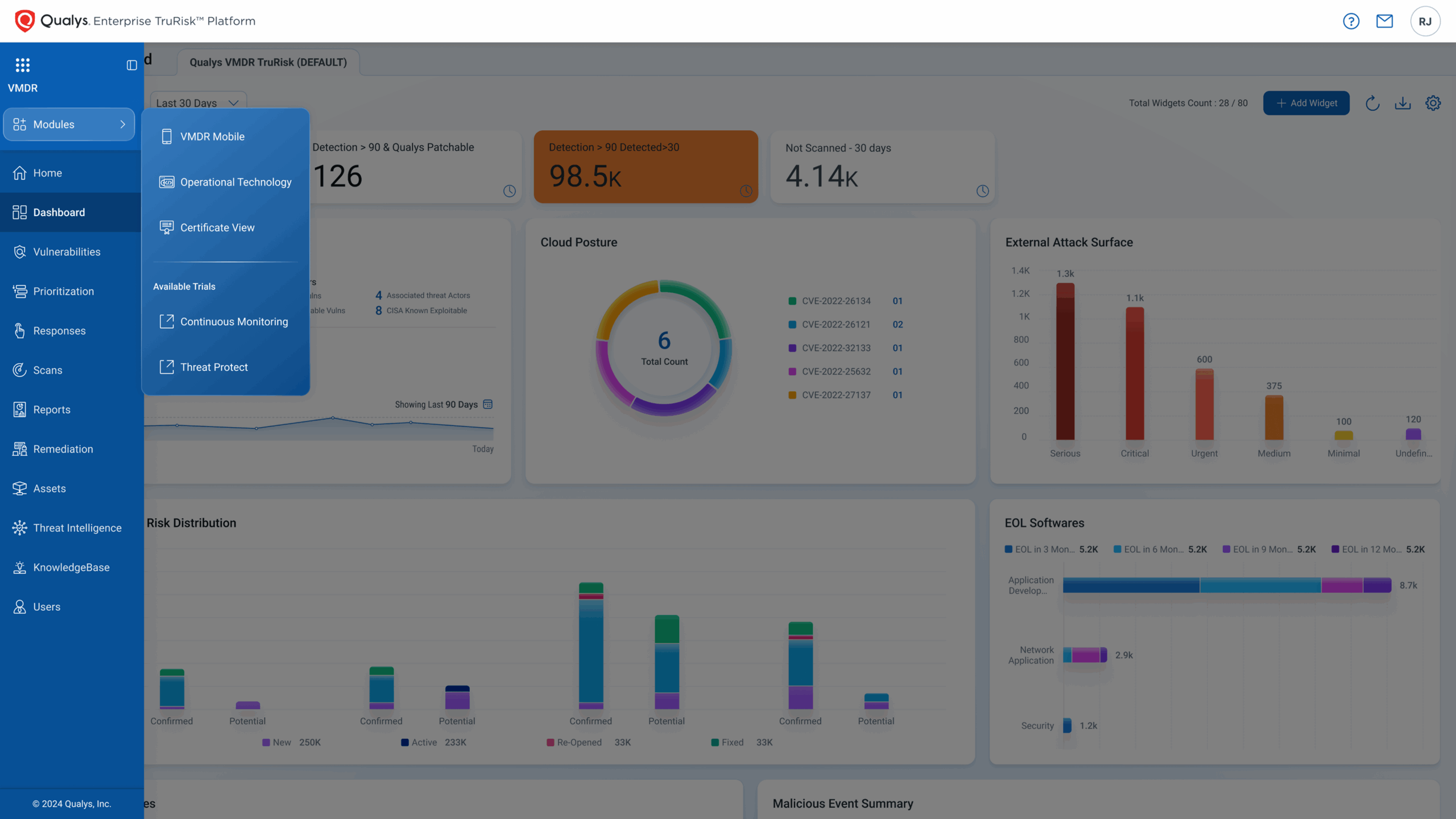Image resolution: width=1456 pixels, height=819 pixels.
Task: Open the Remediation page
Action: pos(71,449)
